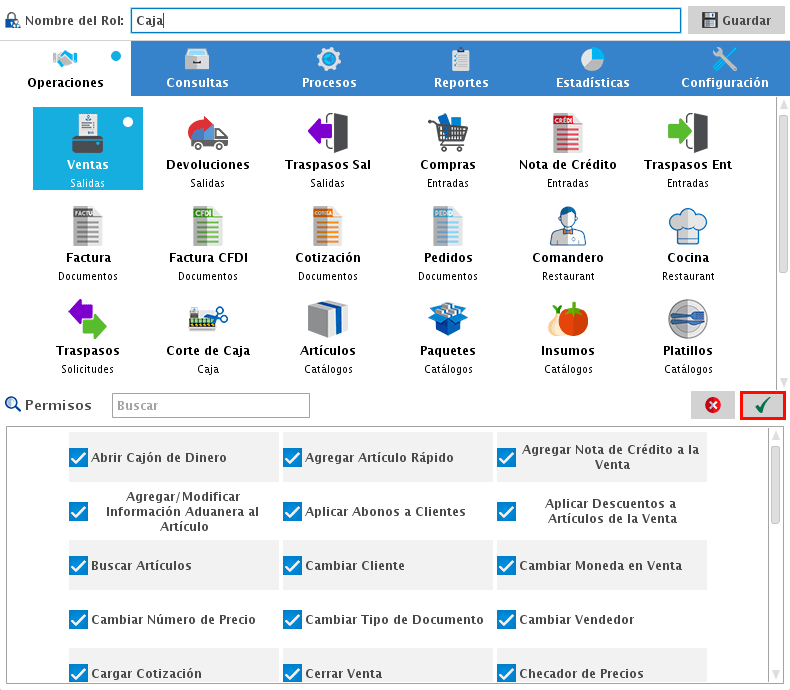Open the Compras shopping cart icon
This screenshot has width=790, height=690.
(x=448, y=133)
